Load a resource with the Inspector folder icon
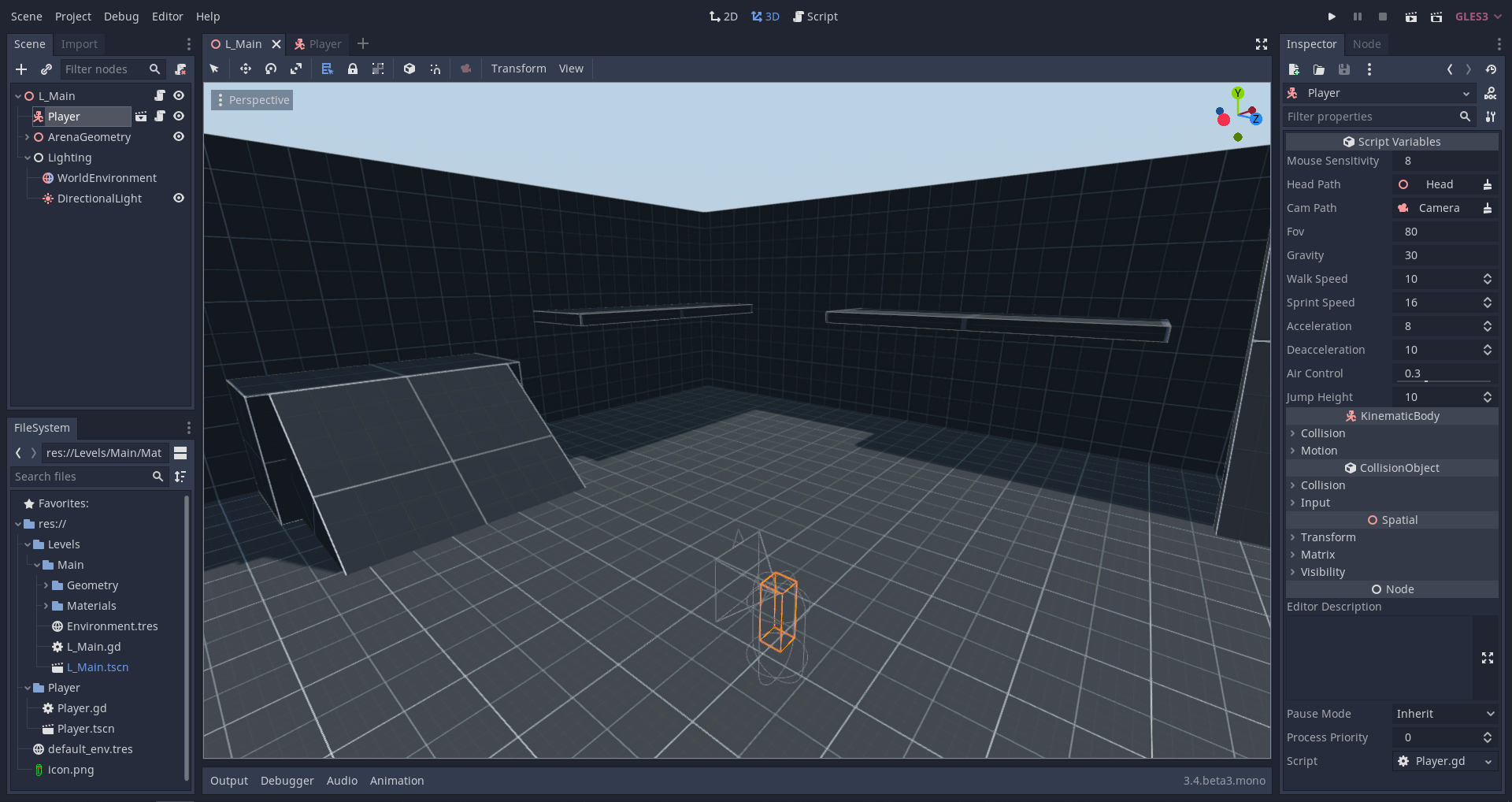 [x=1319, y=69]
